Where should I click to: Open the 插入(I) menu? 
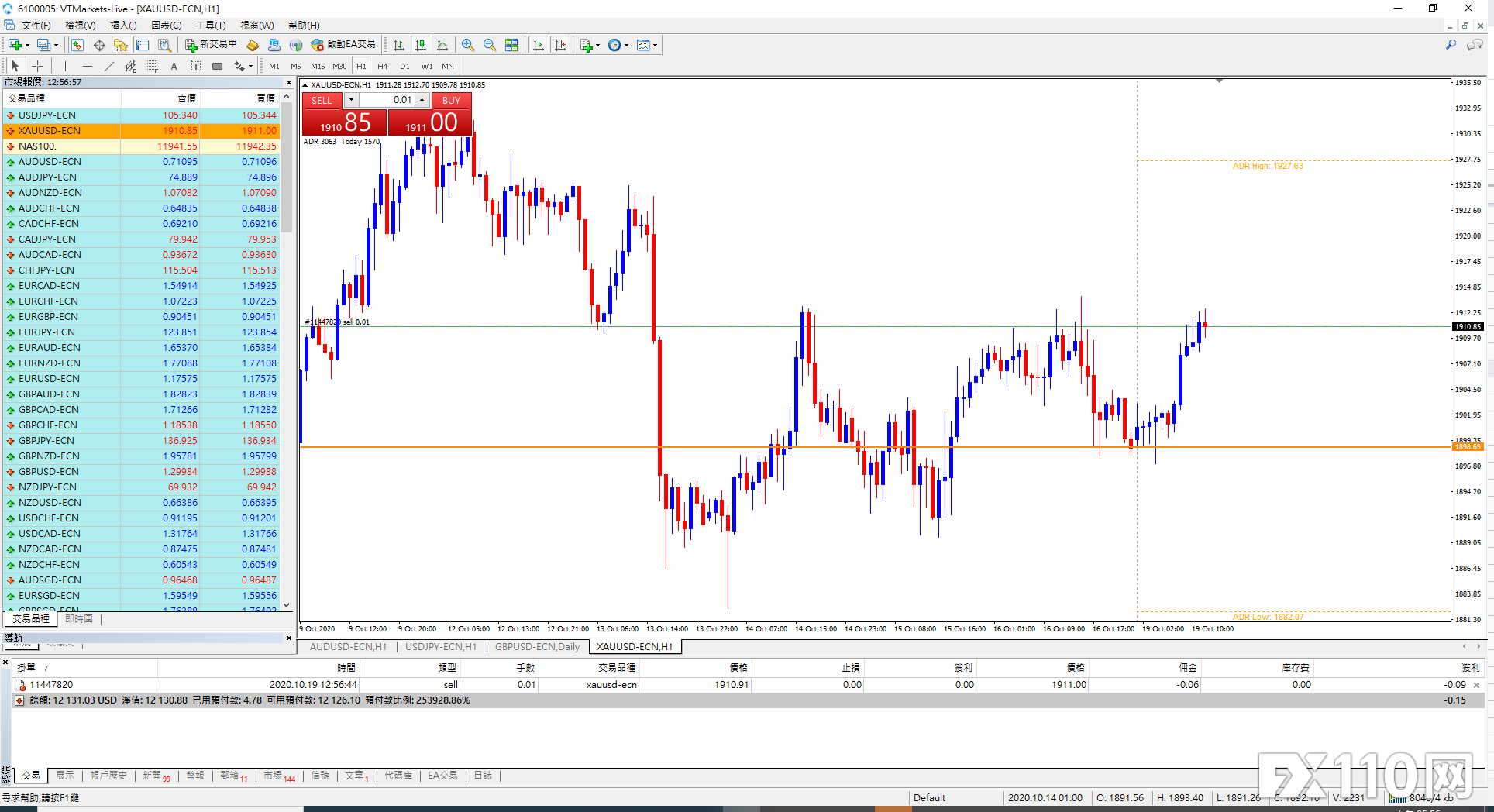click(x=124, y=26)
